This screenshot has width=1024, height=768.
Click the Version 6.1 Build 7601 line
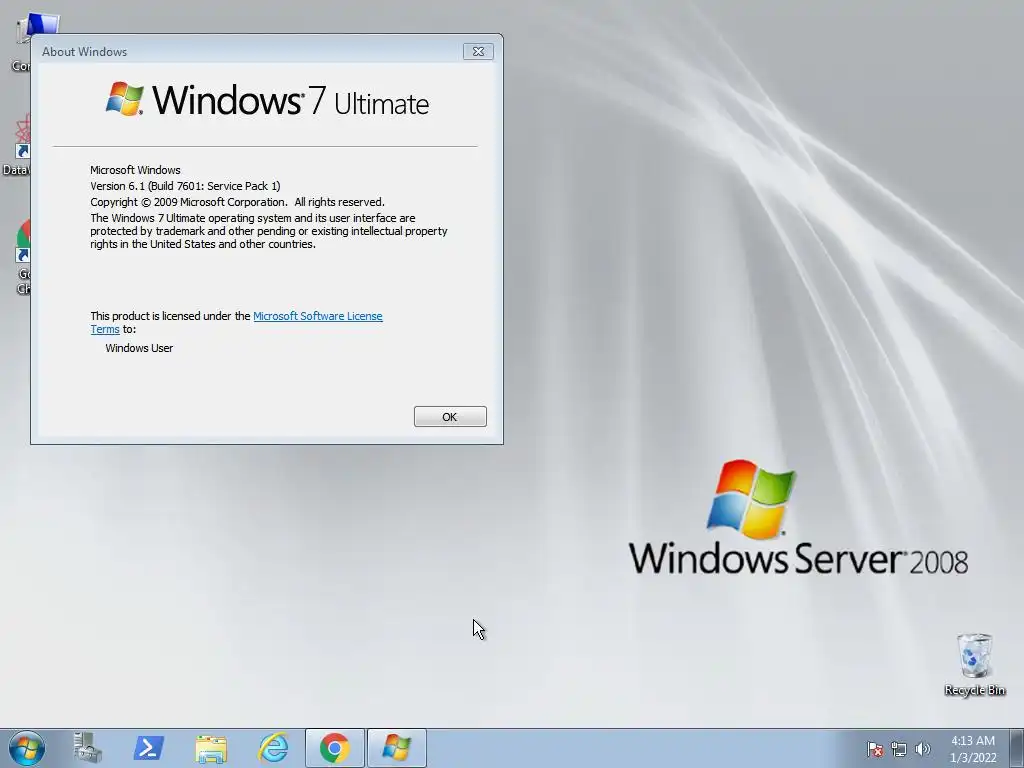[185, 186]
